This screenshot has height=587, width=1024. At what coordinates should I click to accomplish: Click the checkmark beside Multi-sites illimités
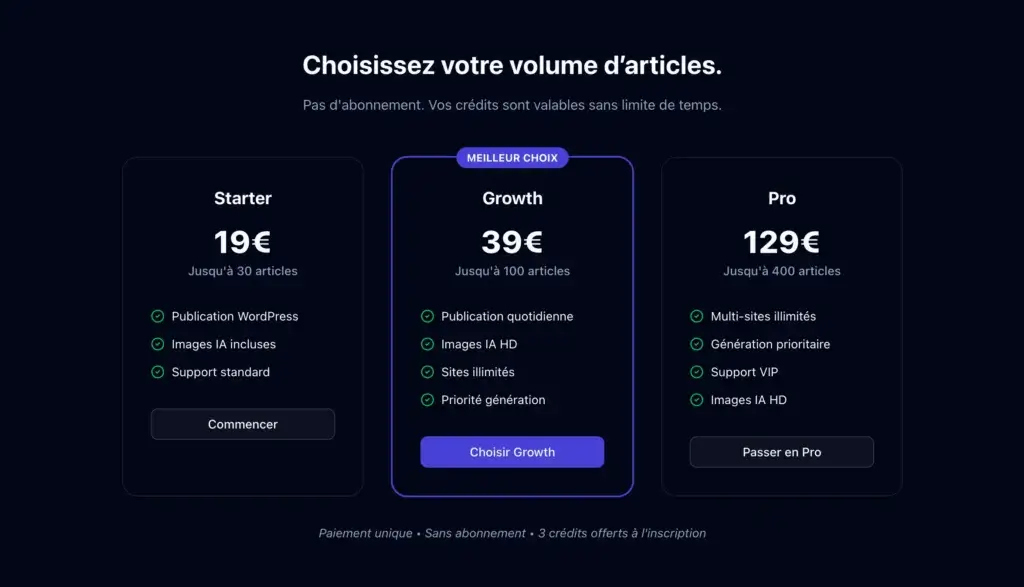click(x=697, y=316)
